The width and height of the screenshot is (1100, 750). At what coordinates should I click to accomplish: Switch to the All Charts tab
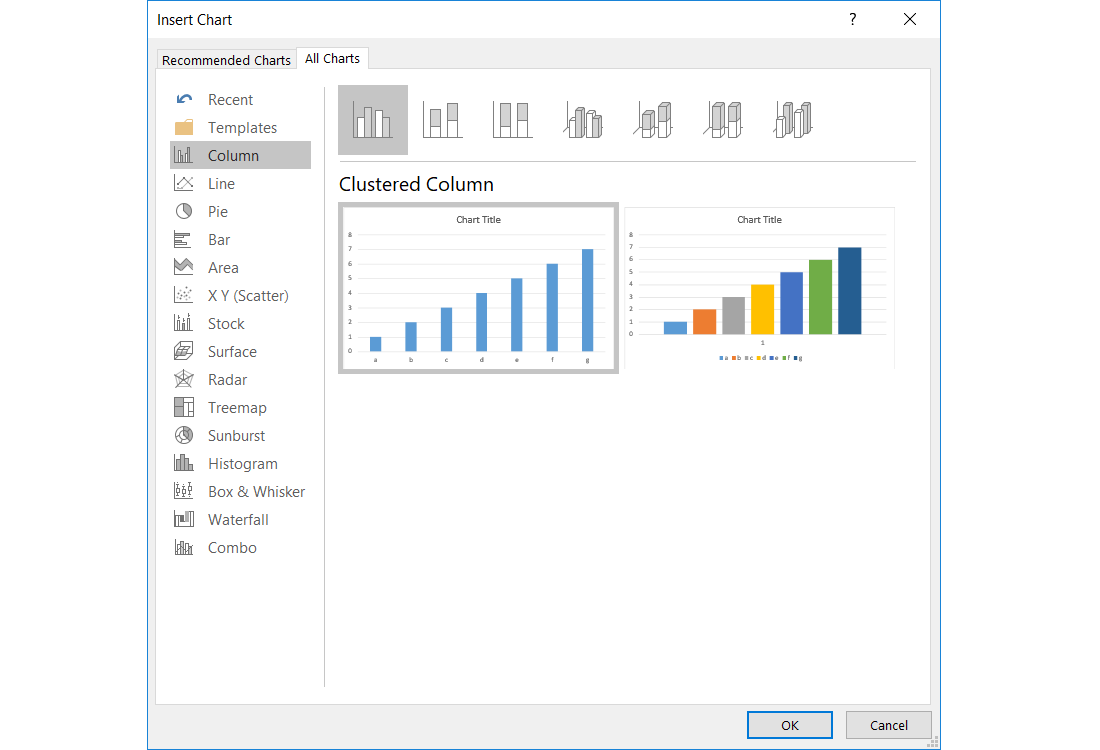point(332,58)
